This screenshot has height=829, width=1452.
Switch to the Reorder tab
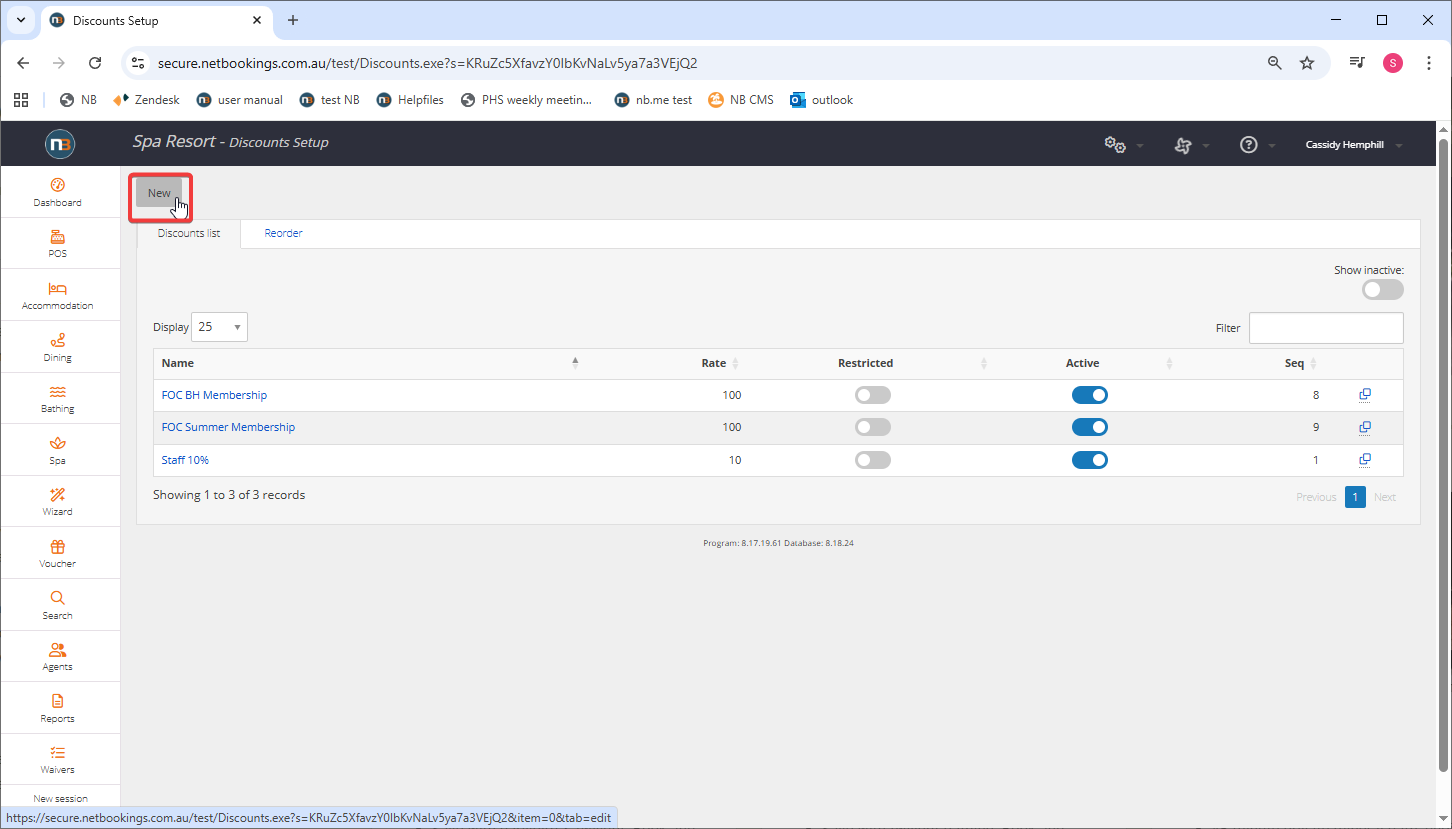pos(283,233)
